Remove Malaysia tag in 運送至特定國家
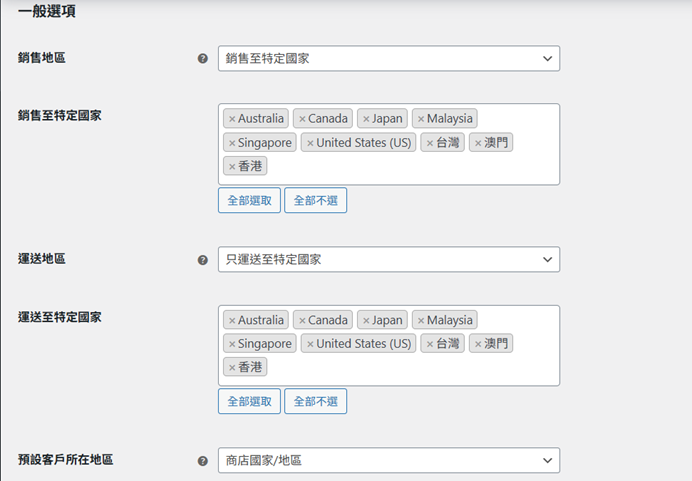 click(421, 321)
